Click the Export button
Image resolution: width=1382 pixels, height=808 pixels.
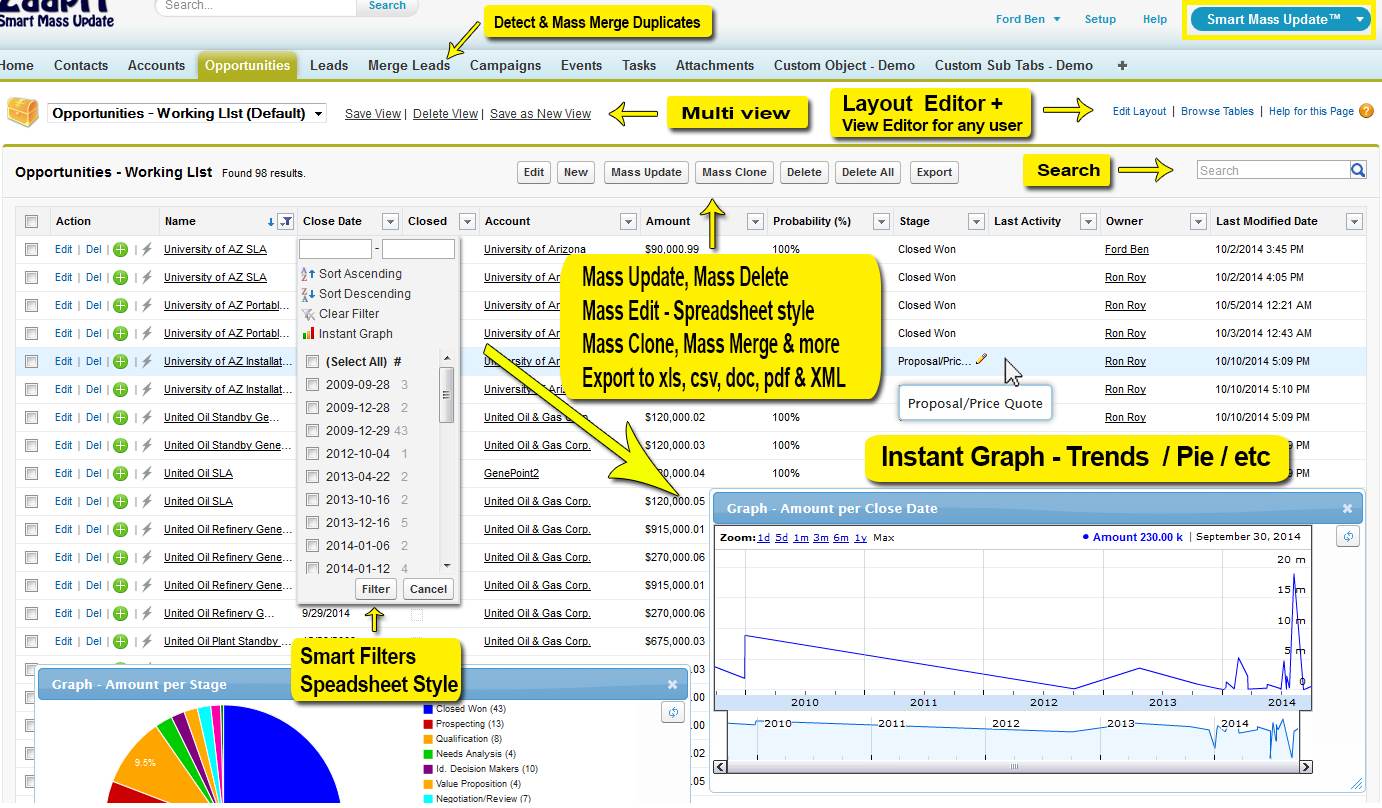click(x=934, y=172)
